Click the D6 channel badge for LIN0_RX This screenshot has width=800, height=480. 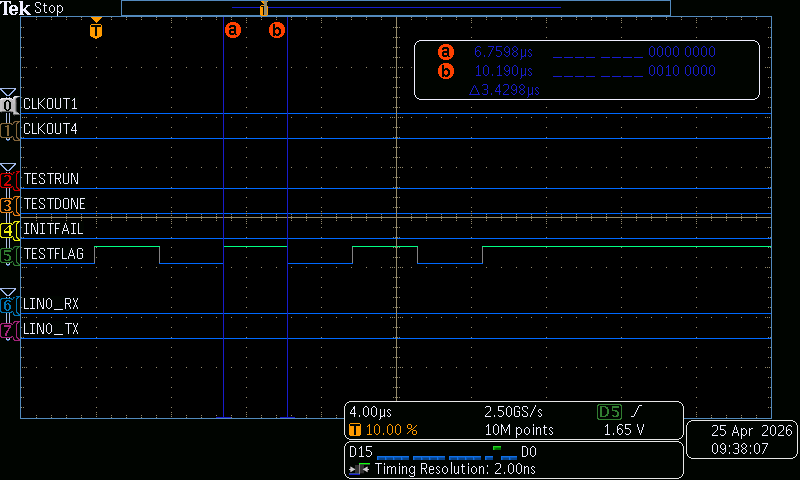[8, 306]
